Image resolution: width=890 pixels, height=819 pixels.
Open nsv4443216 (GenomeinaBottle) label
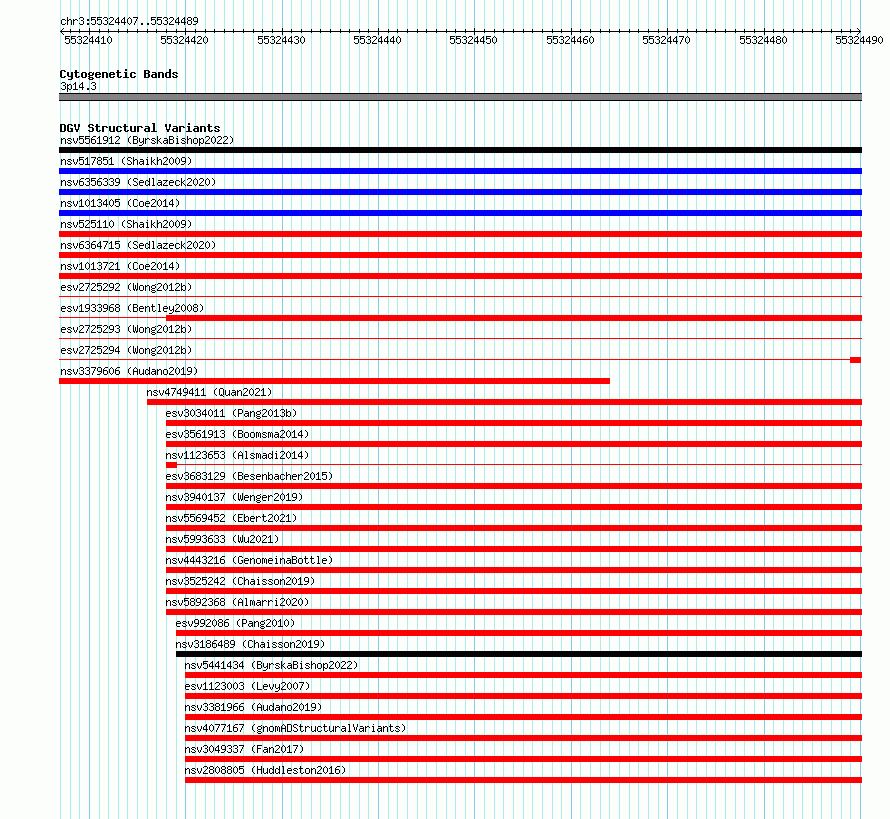(x=249, y=560)
